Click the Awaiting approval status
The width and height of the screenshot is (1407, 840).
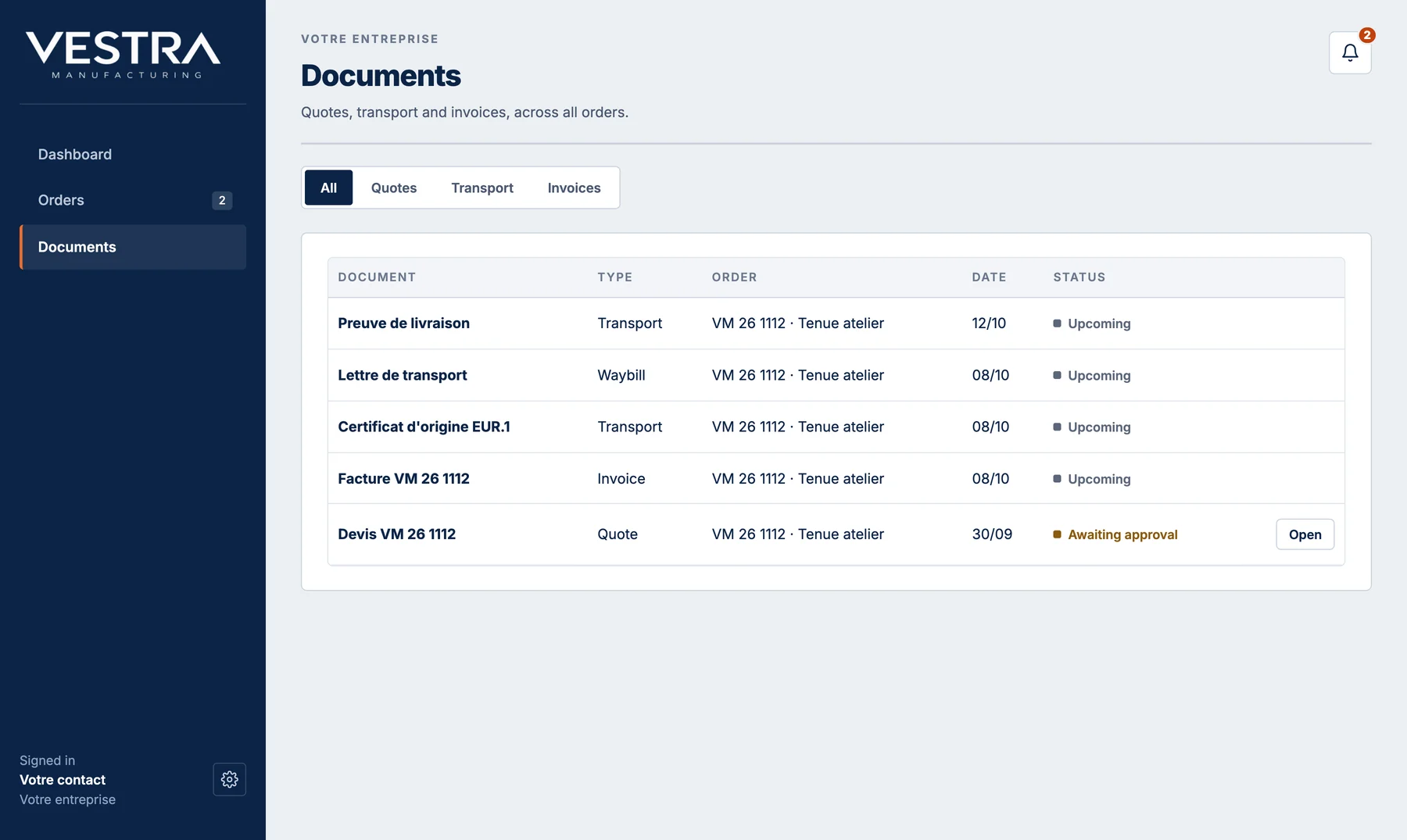pos(1115,534)
